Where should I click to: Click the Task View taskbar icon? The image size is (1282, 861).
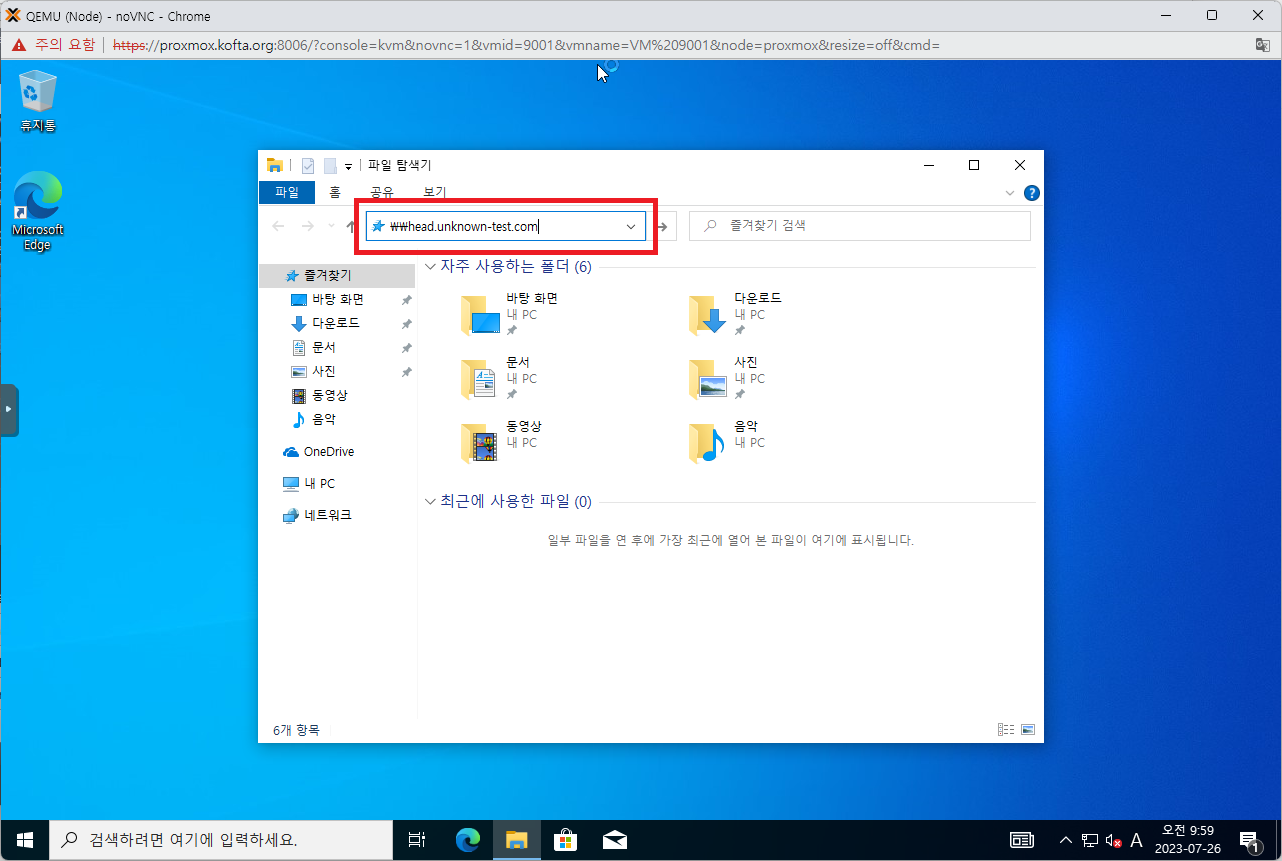(418, 840)
